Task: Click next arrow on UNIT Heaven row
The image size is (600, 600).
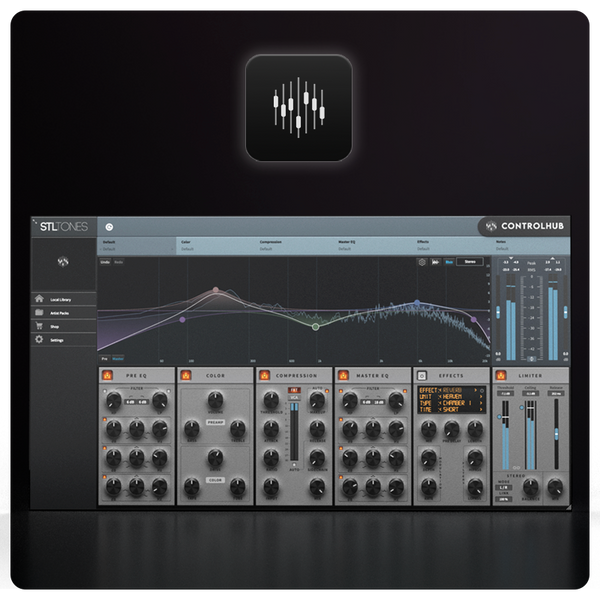Action: (481, 397)
